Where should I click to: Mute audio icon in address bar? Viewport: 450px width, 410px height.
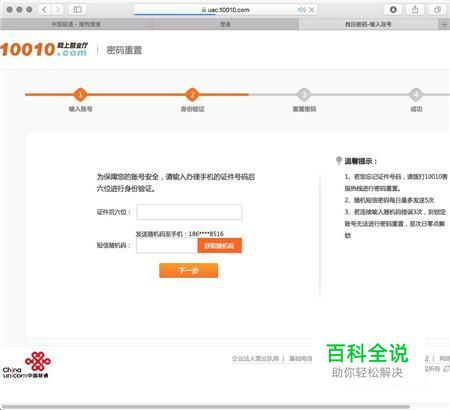click(302, 10)
